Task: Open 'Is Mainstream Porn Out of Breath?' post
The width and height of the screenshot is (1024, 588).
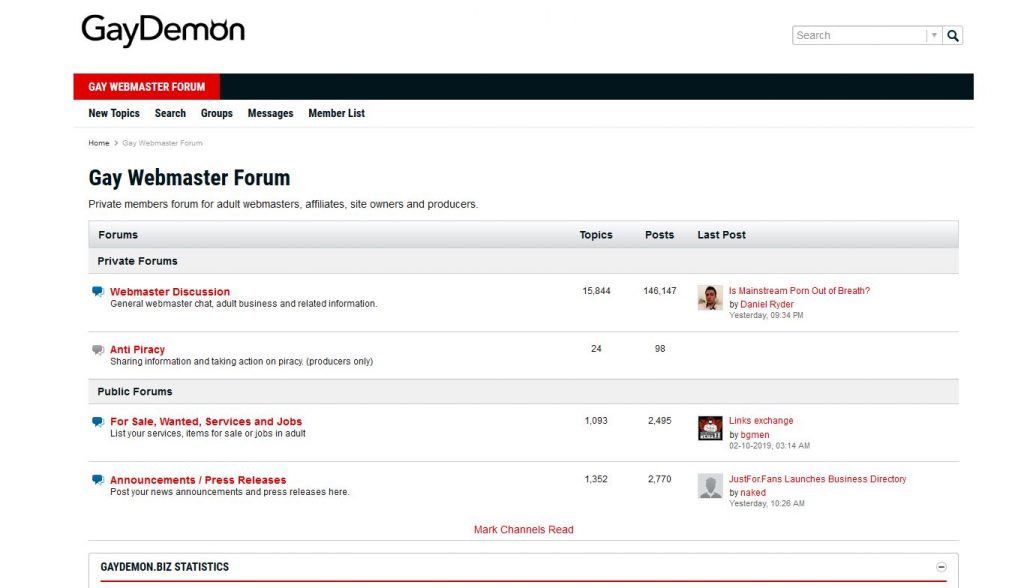Action: tap(799, 291)
